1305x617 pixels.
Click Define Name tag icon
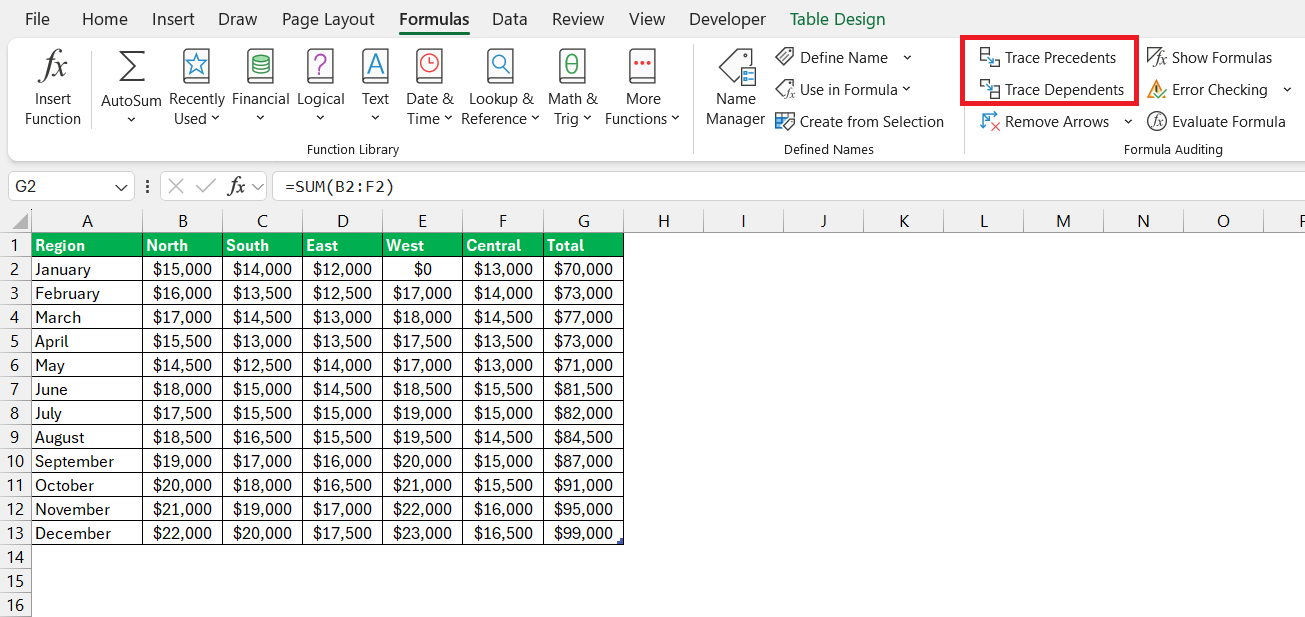click(x=785, y=57)
